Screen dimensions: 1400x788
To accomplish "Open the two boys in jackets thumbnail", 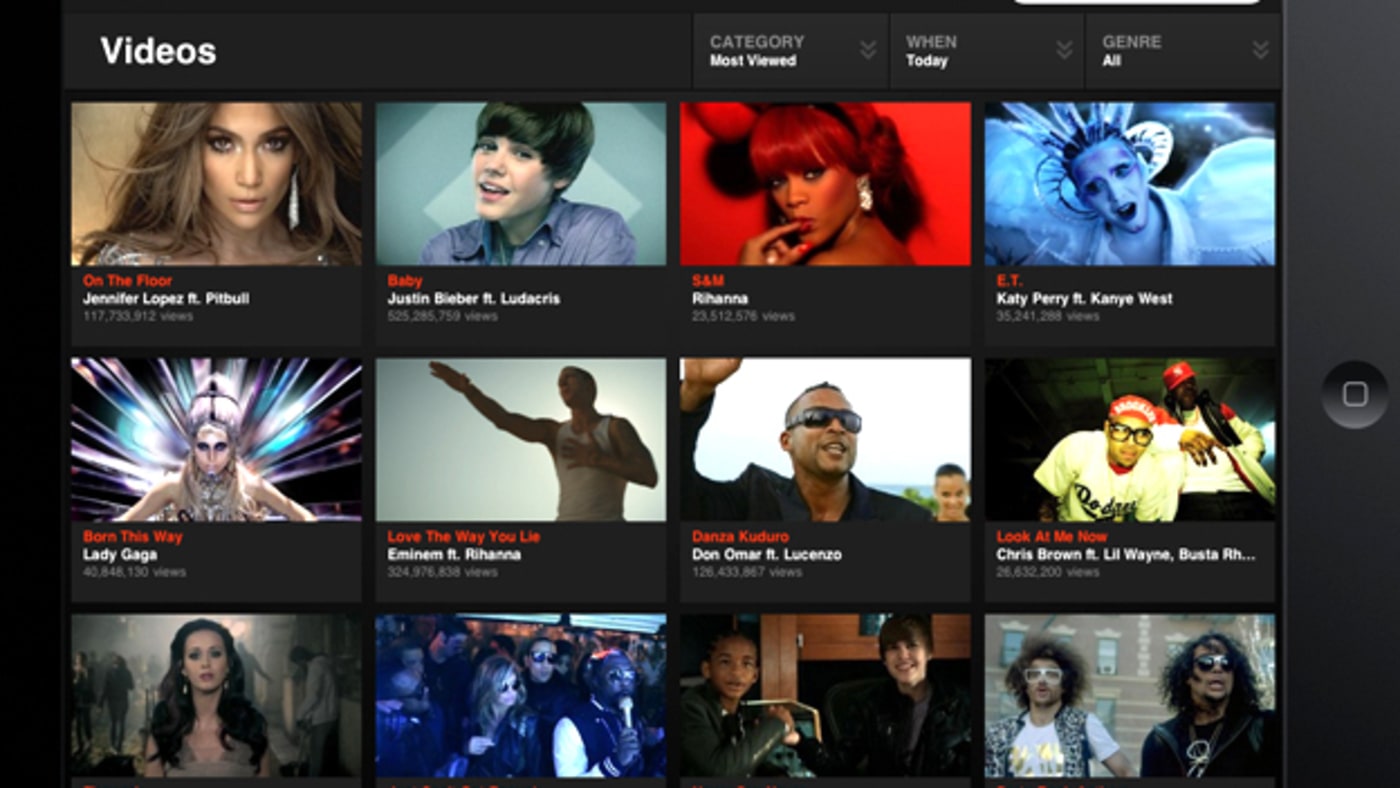I will pos(825,696).
